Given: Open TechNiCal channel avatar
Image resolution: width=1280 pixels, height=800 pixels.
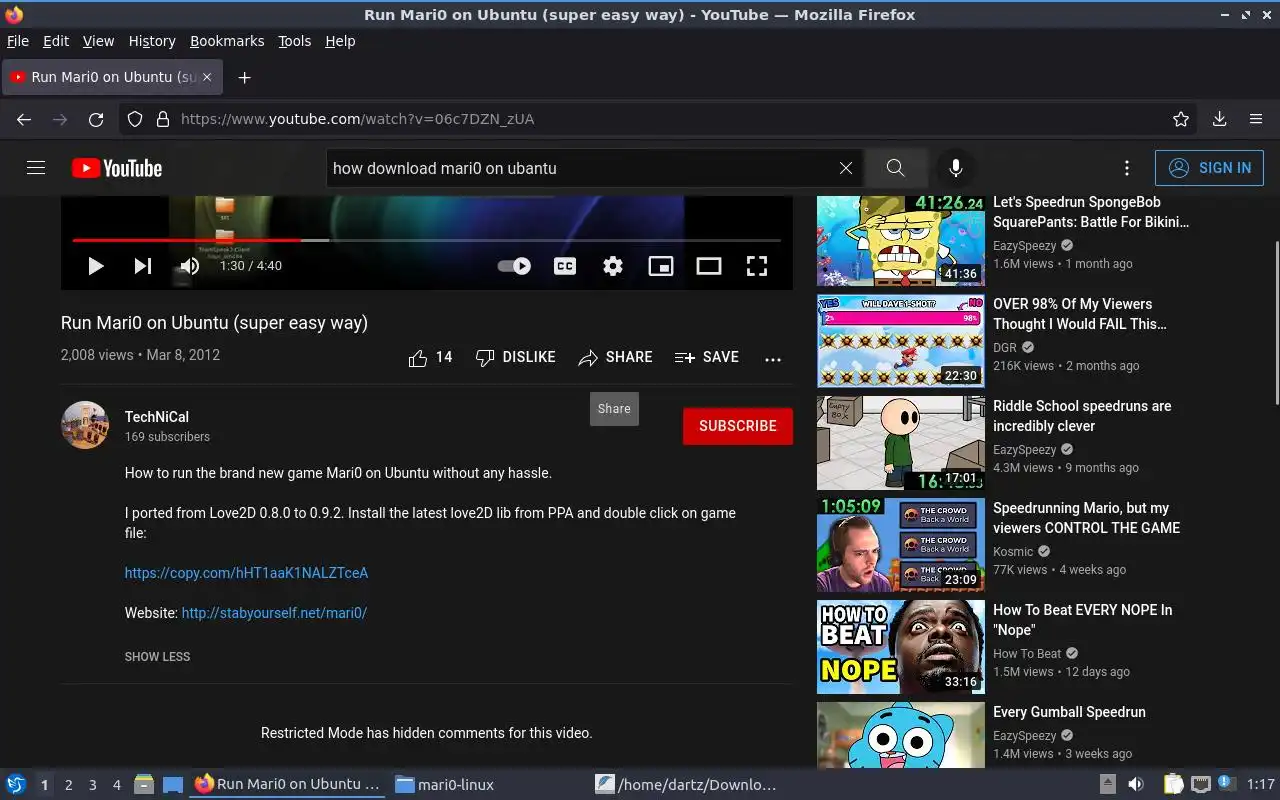Looking at the screenshot, I should pos(85,425).
